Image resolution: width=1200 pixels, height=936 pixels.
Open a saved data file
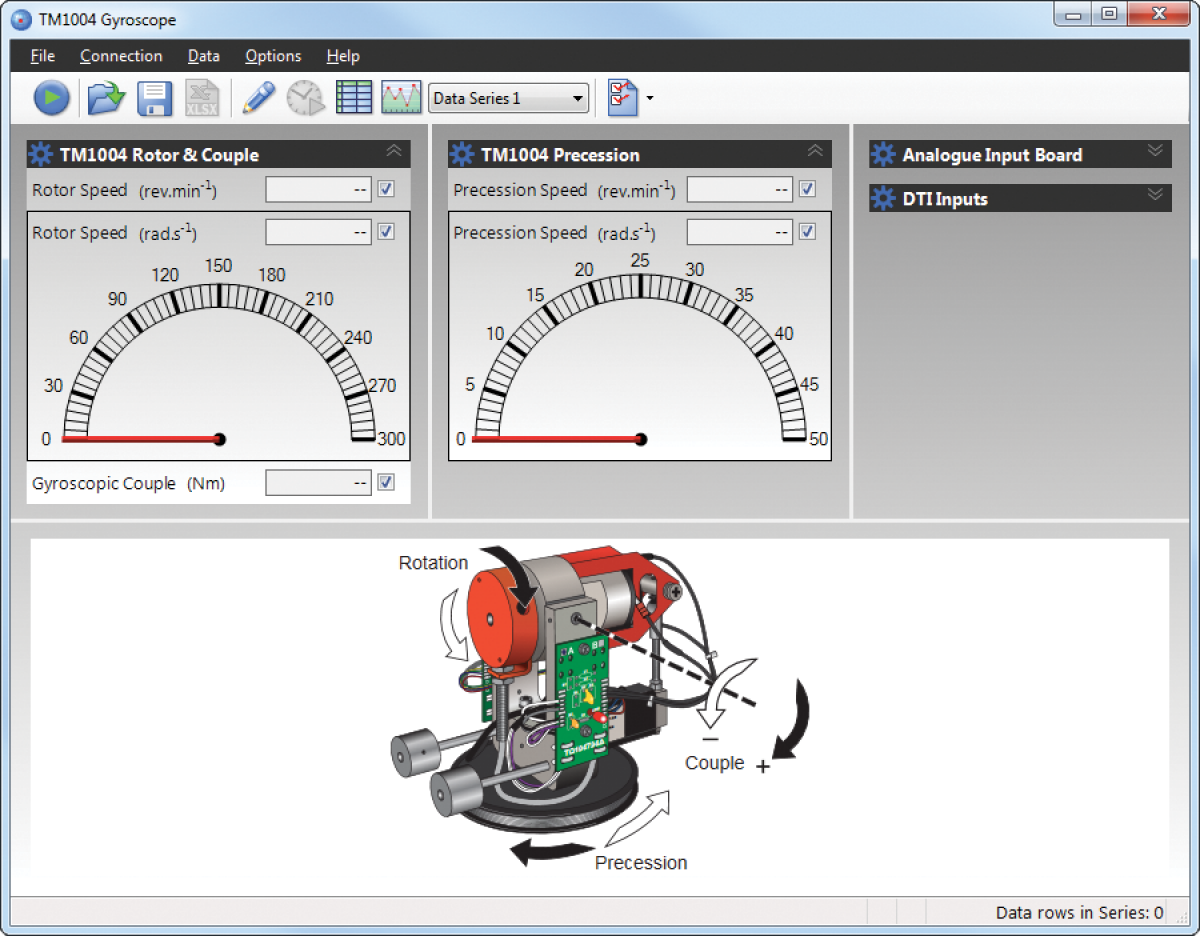click(105, 98)
